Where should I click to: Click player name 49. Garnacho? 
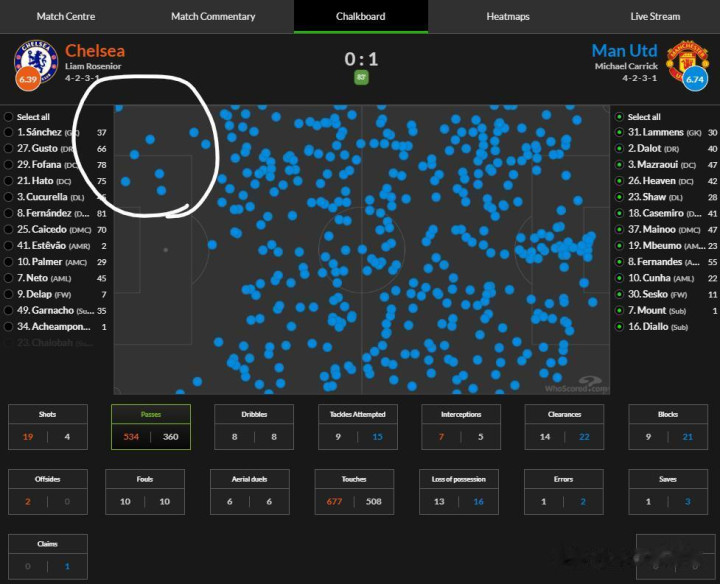tap(45, 310)
